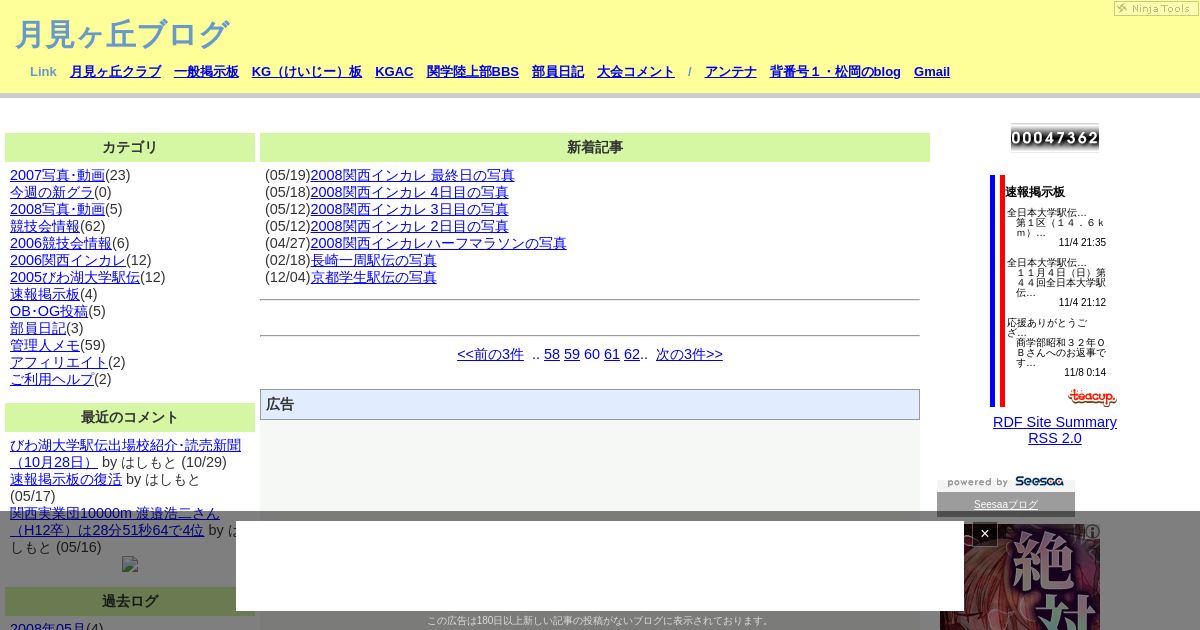Go to page 58
Image resolution: width=1200 pixels, height=630 pixels.
(x=552, y=354)
